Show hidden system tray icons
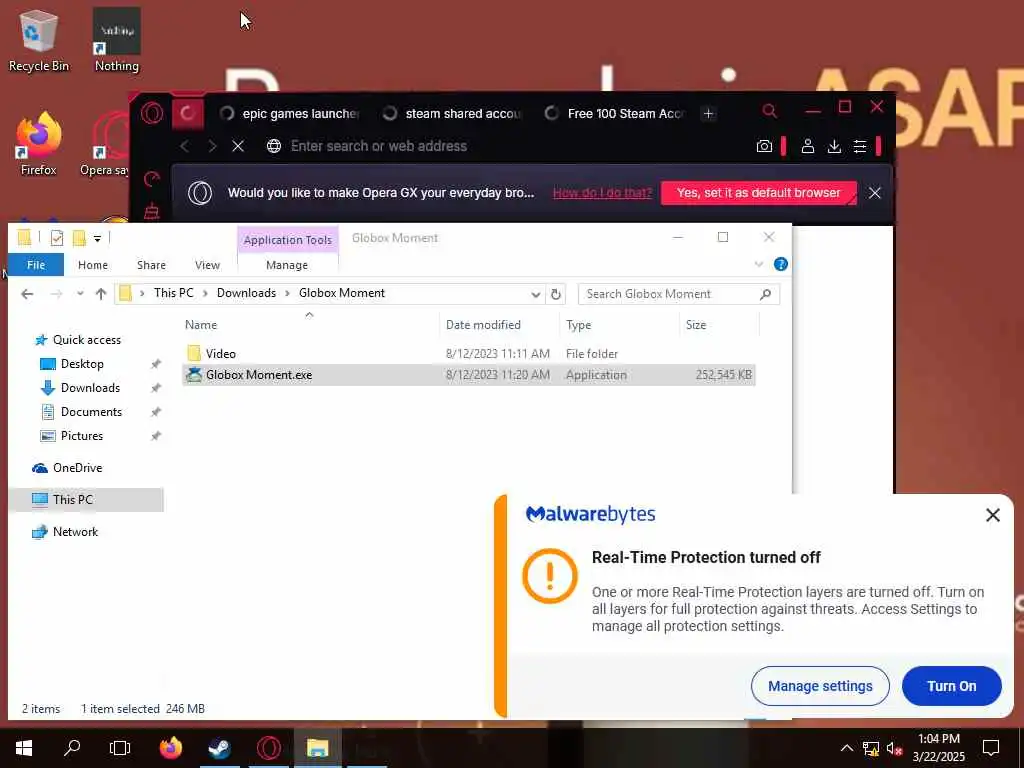The width and height of the screenshot is (1024, 768). click(846, 748)
